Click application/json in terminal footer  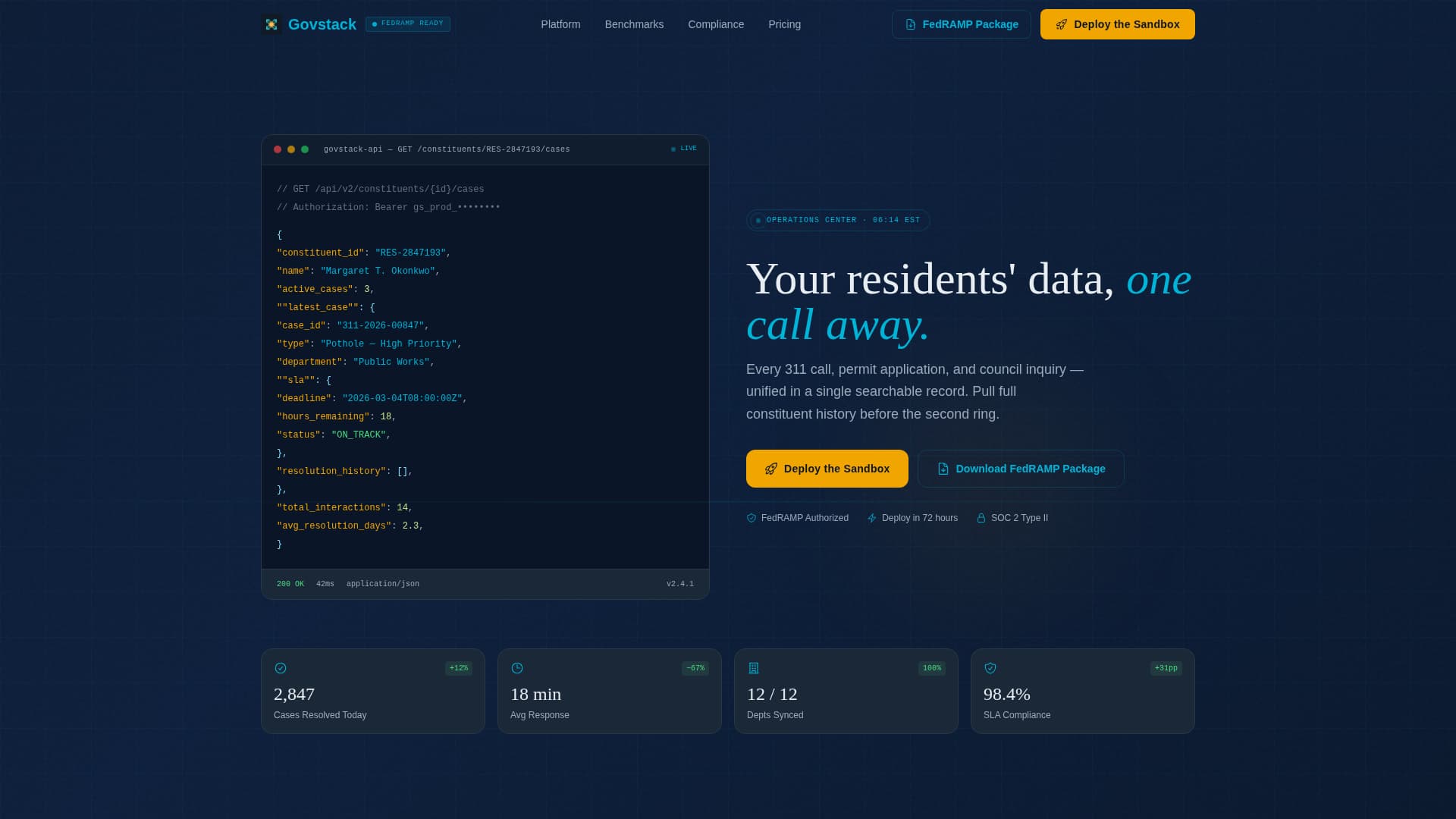pos(383,584)
